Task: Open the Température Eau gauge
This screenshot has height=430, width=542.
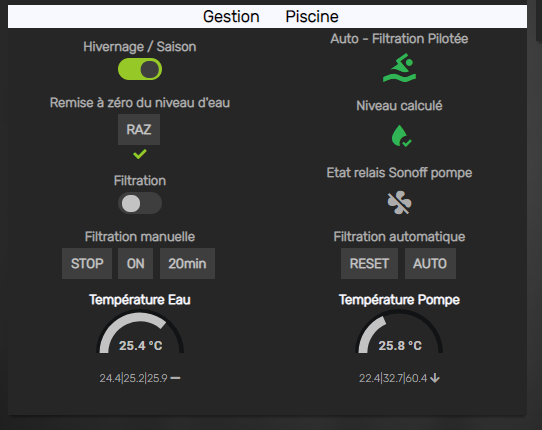Action: (140, 333)
